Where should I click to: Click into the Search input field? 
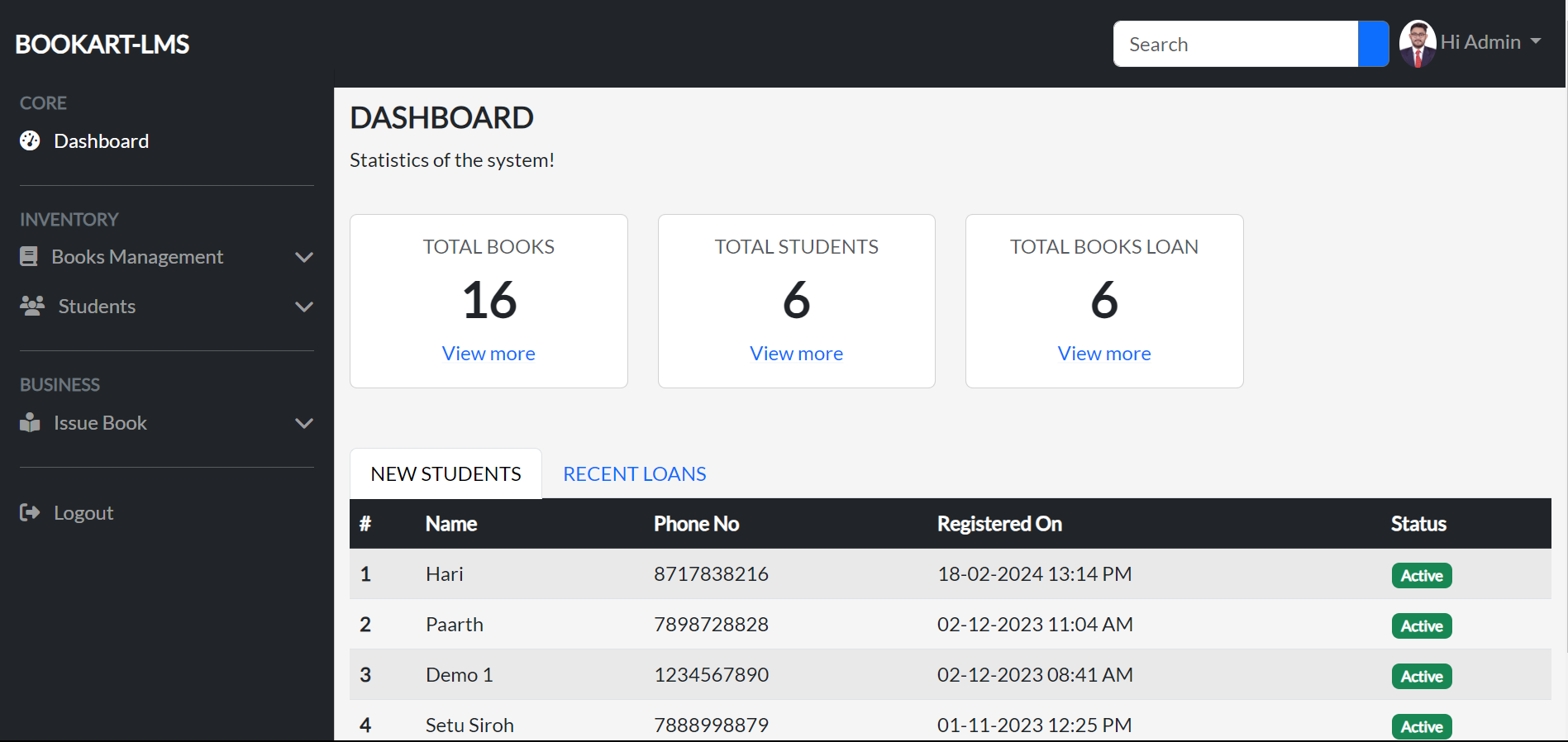[x=1235, y=45]
